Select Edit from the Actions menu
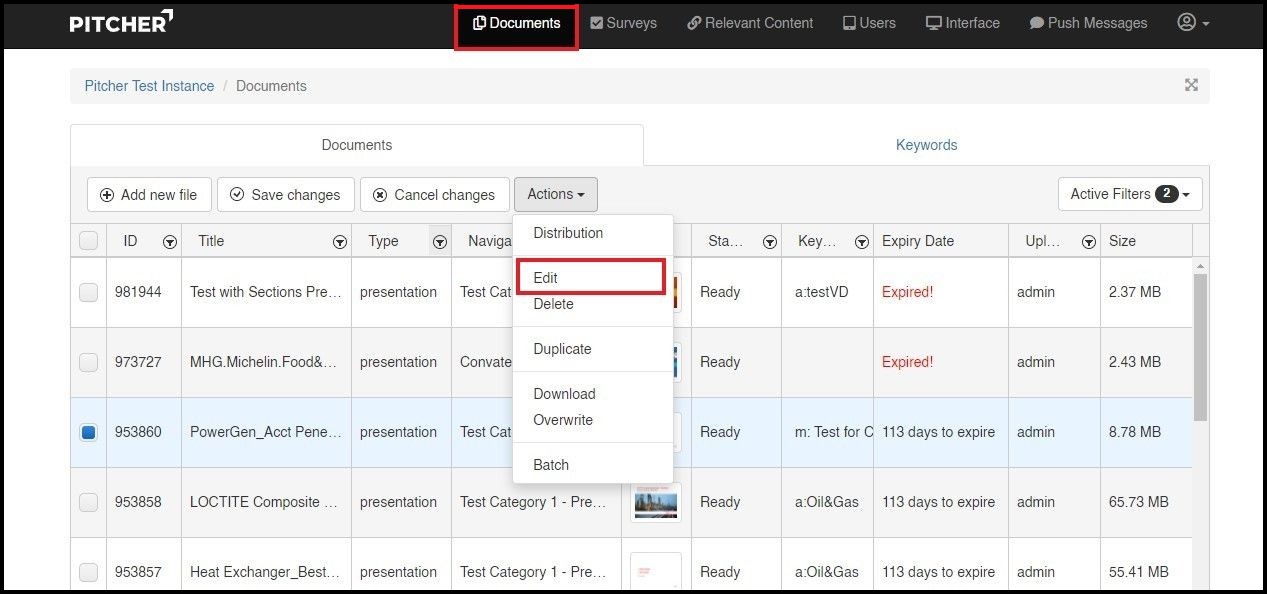Screen dimensions: 1267x594 [546, 278]
